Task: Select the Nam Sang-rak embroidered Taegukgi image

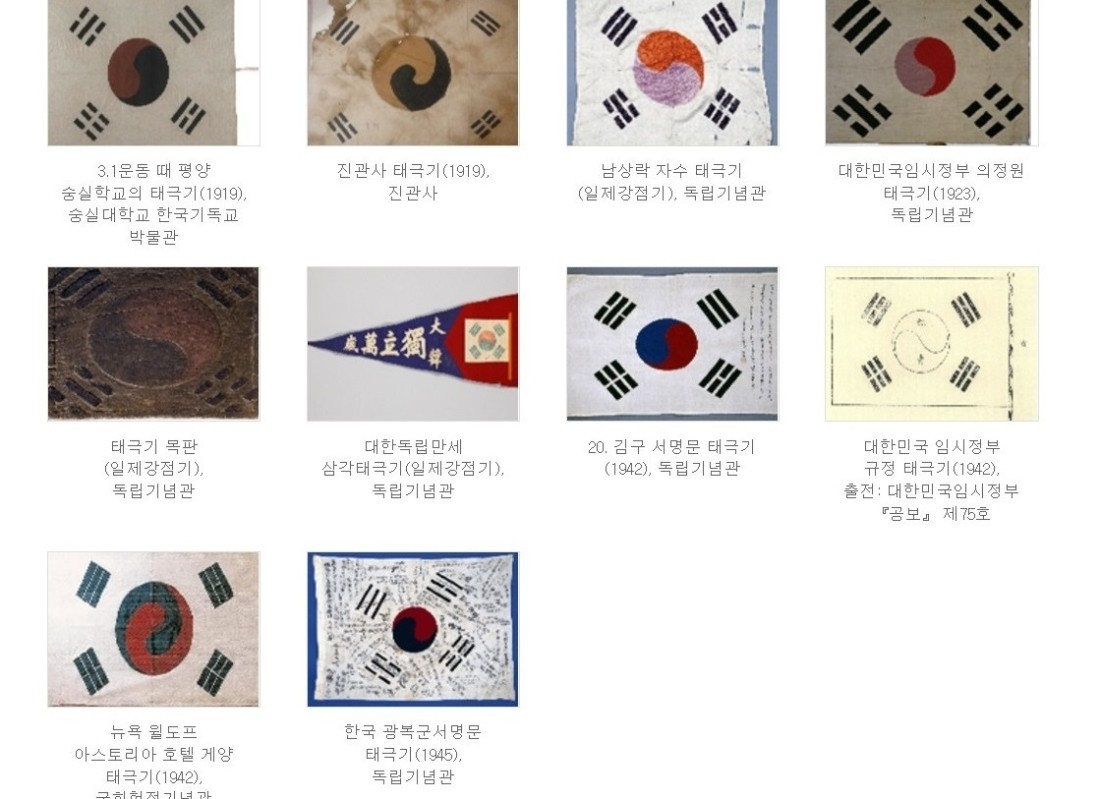Action: [672, 73]
